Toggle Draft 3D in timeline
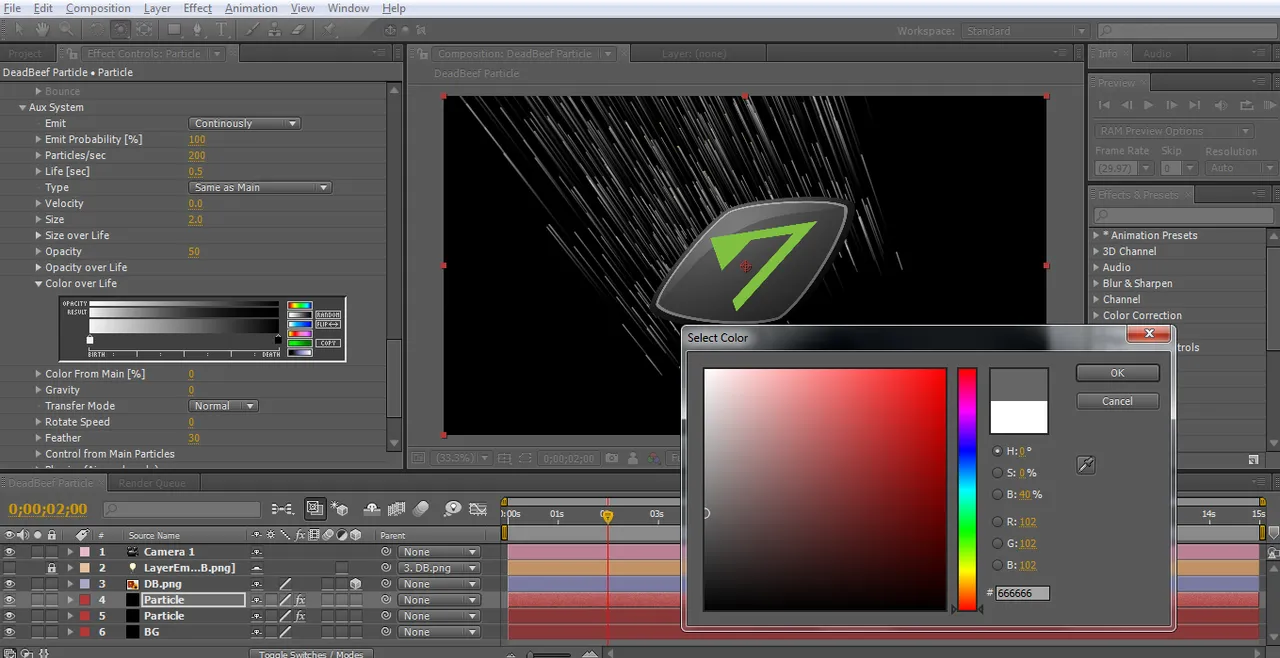Screen dimensions: 1280x658 pos(339,509)
